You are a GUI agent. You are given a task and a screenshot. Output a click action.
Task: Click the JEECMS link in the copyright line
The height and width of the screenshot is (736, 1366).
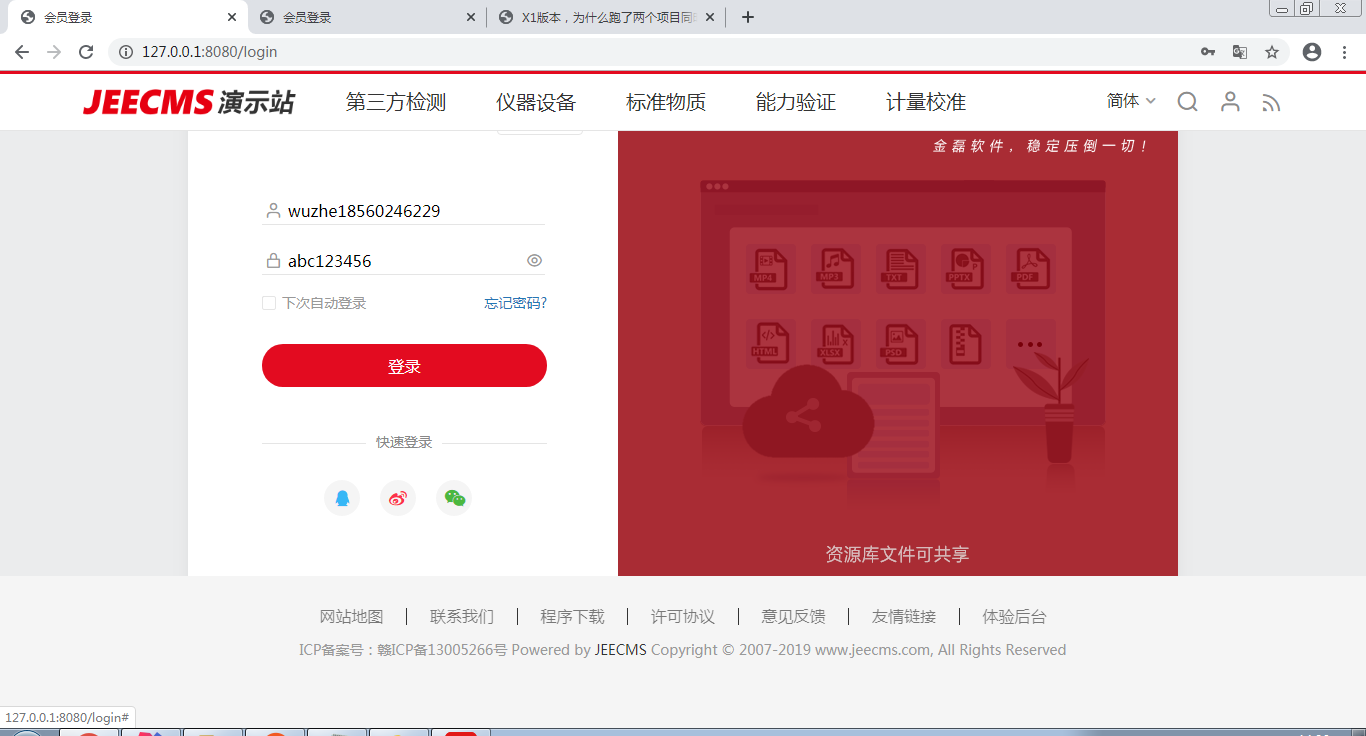click(621, 650)
